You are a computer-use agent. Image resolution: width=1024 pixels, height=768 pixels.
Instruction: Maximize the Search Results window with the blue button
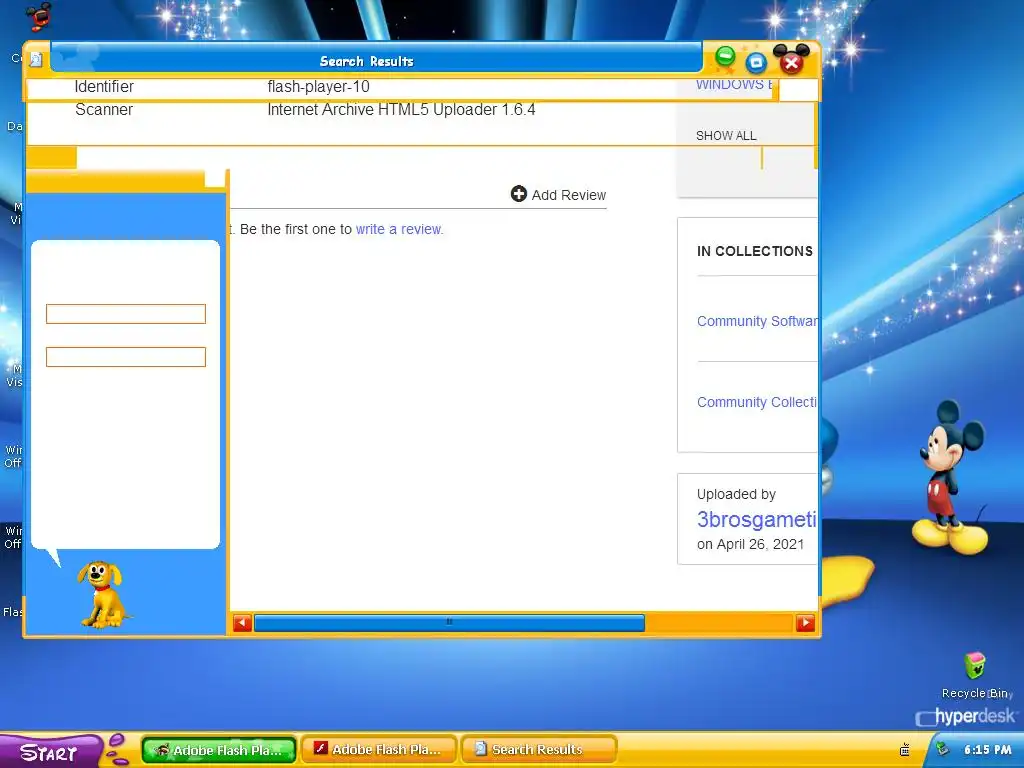coord(756,63)
